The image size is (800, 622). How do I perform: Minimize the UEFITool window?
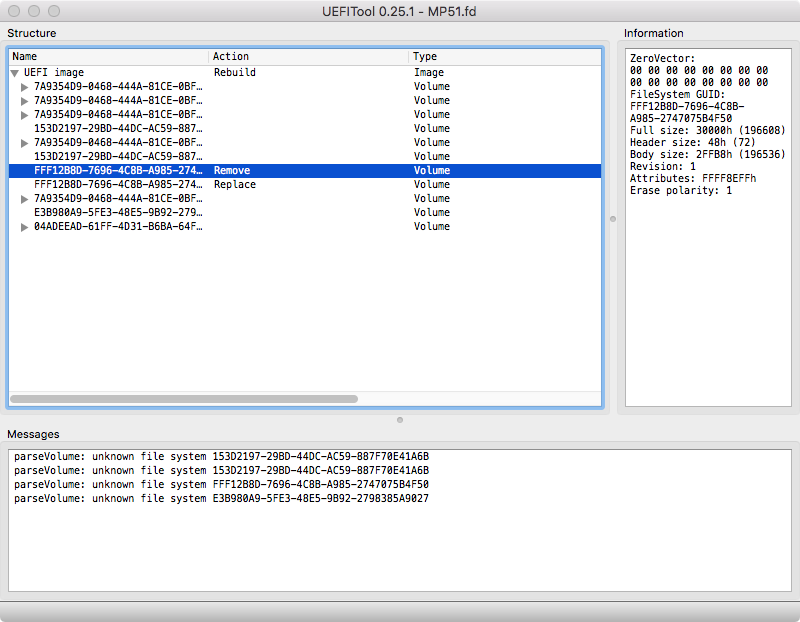[34, 11]
